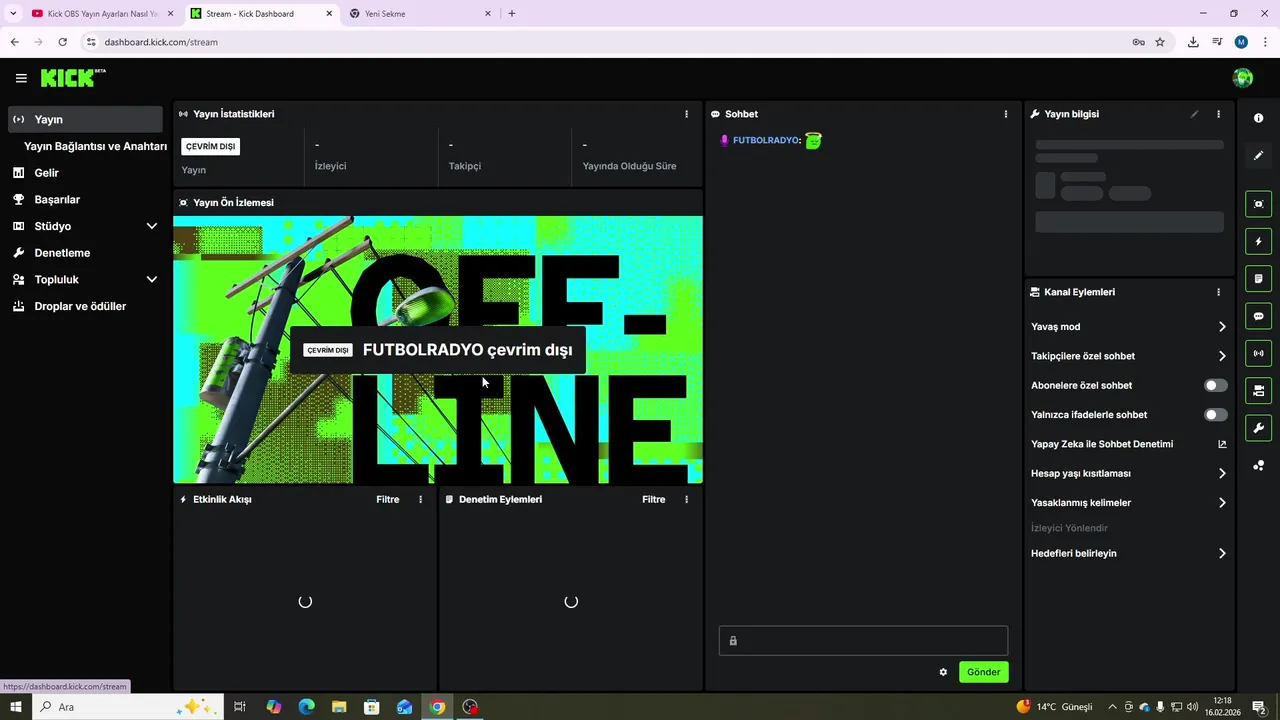1280x720 pixels.
Task: Open the Denetim Eylemleri Filtre dropdown
Action: tap(654, 499)
